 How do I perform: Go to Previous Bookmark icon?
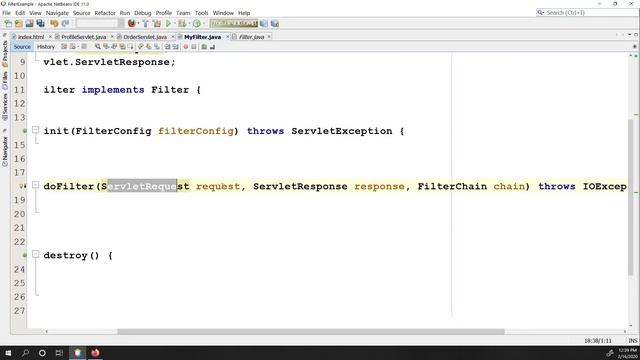[x=140, y=47]
